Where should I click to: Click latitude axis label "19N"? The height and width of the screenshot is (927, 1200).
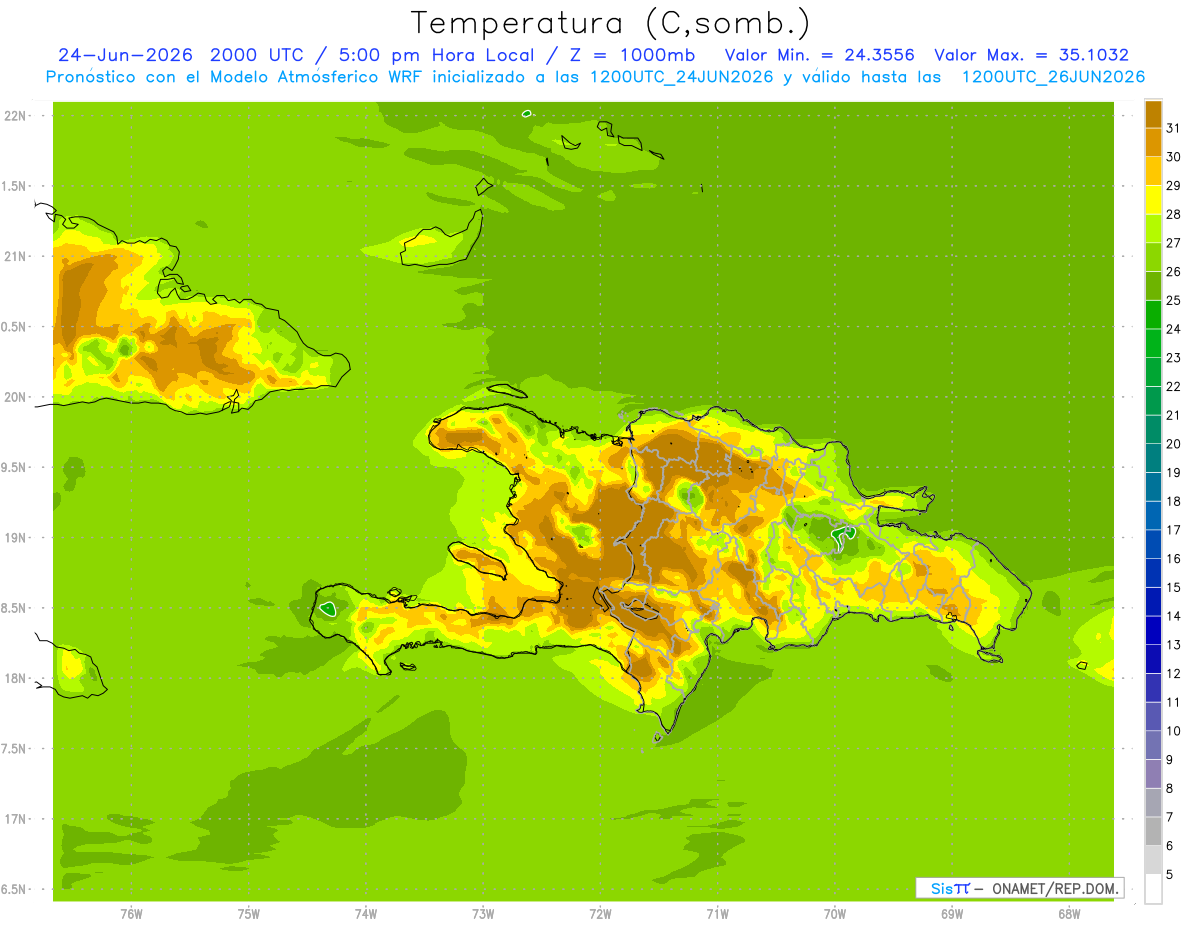(14, 538)
